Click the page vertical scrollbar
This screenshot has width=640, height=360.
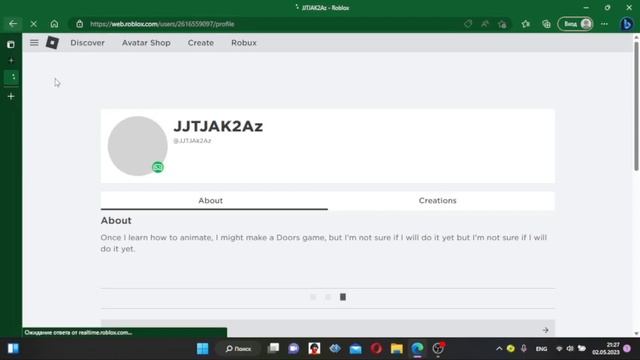pos(636,106)
